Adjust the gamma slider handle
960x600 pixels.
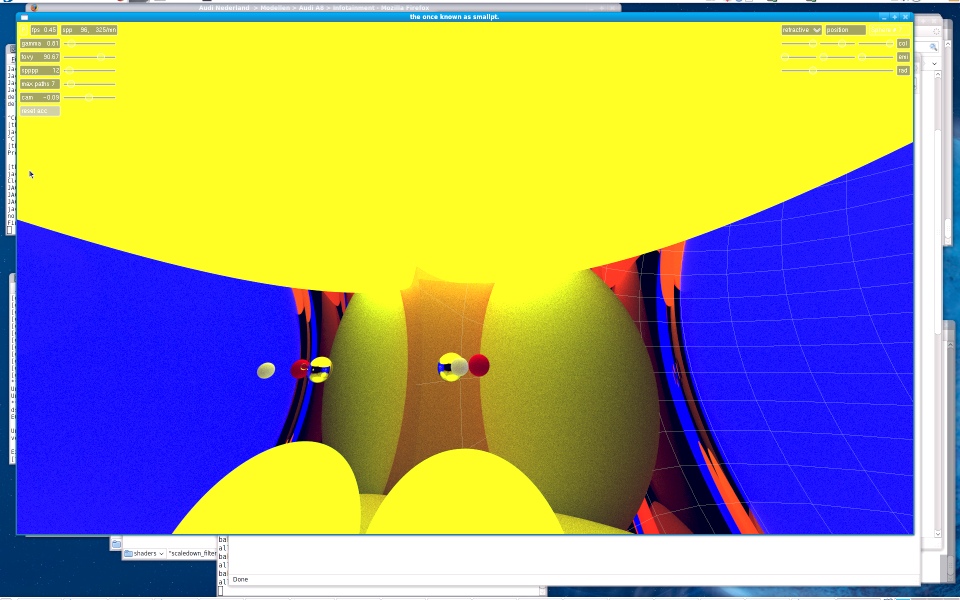(x=71, y=43)
